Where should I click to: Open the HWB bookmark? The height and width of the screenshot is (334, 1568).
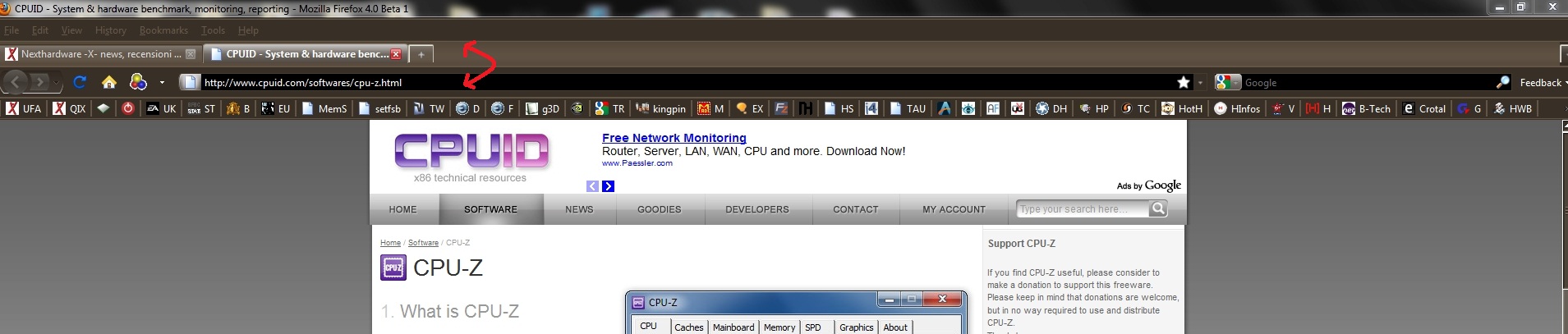tap(1513, 108)
